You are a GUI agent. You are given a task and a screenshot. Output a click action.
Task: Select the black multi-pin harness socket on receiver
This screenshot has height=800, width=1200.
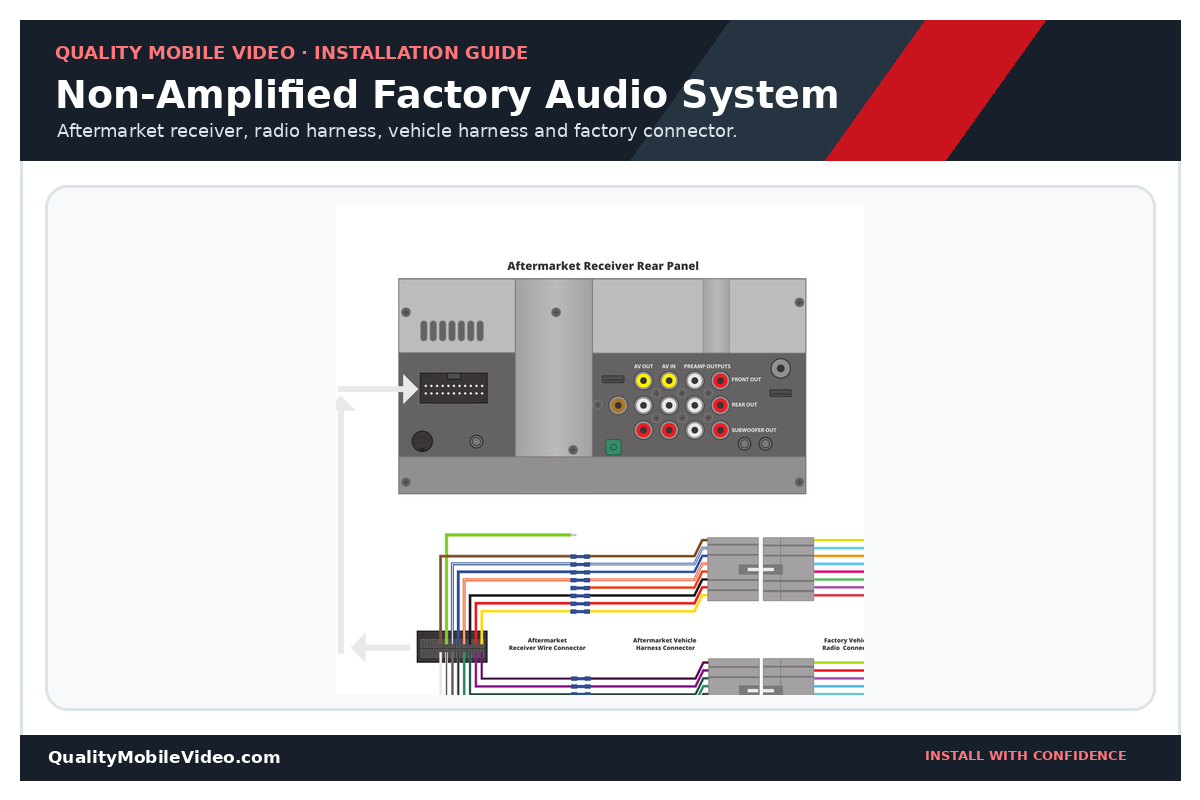(x=454, y=388)
